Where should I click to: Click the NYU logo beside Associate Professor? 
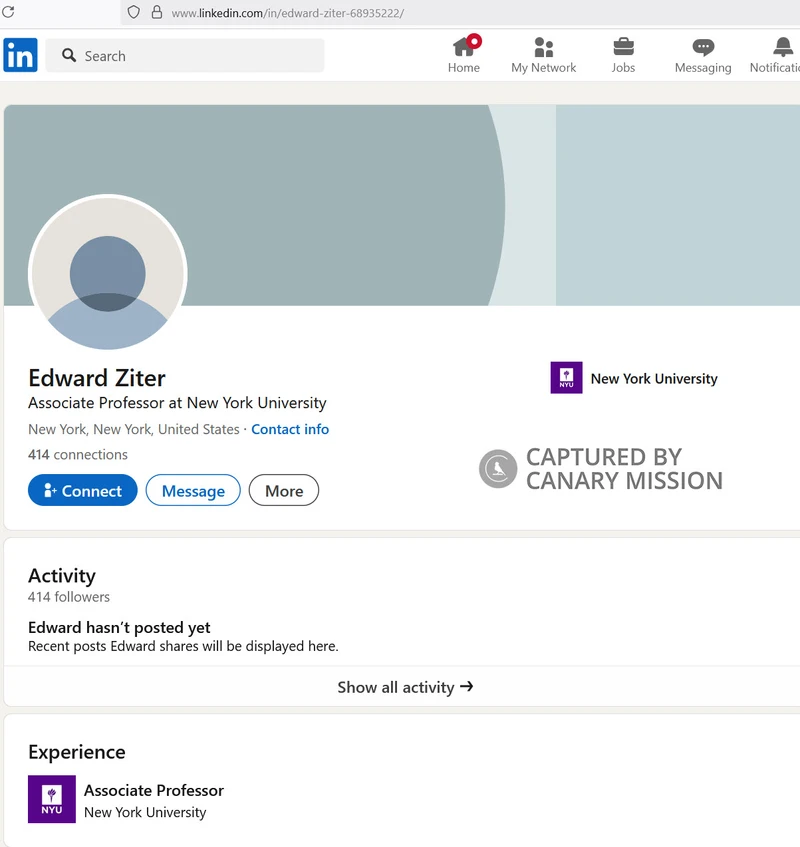52,799
